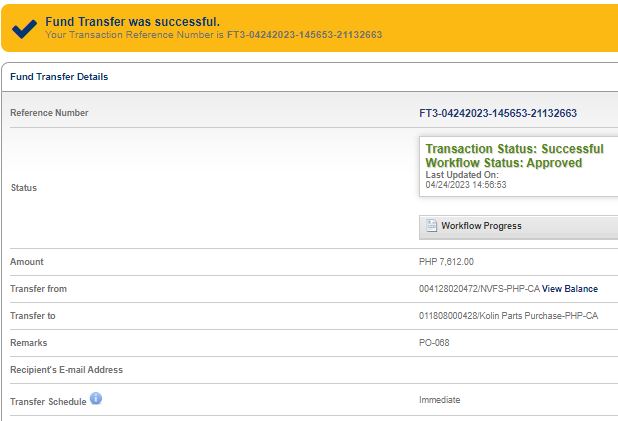
Task: Click the Fund Transfer Details header
Action: click(x=59, y=77)
